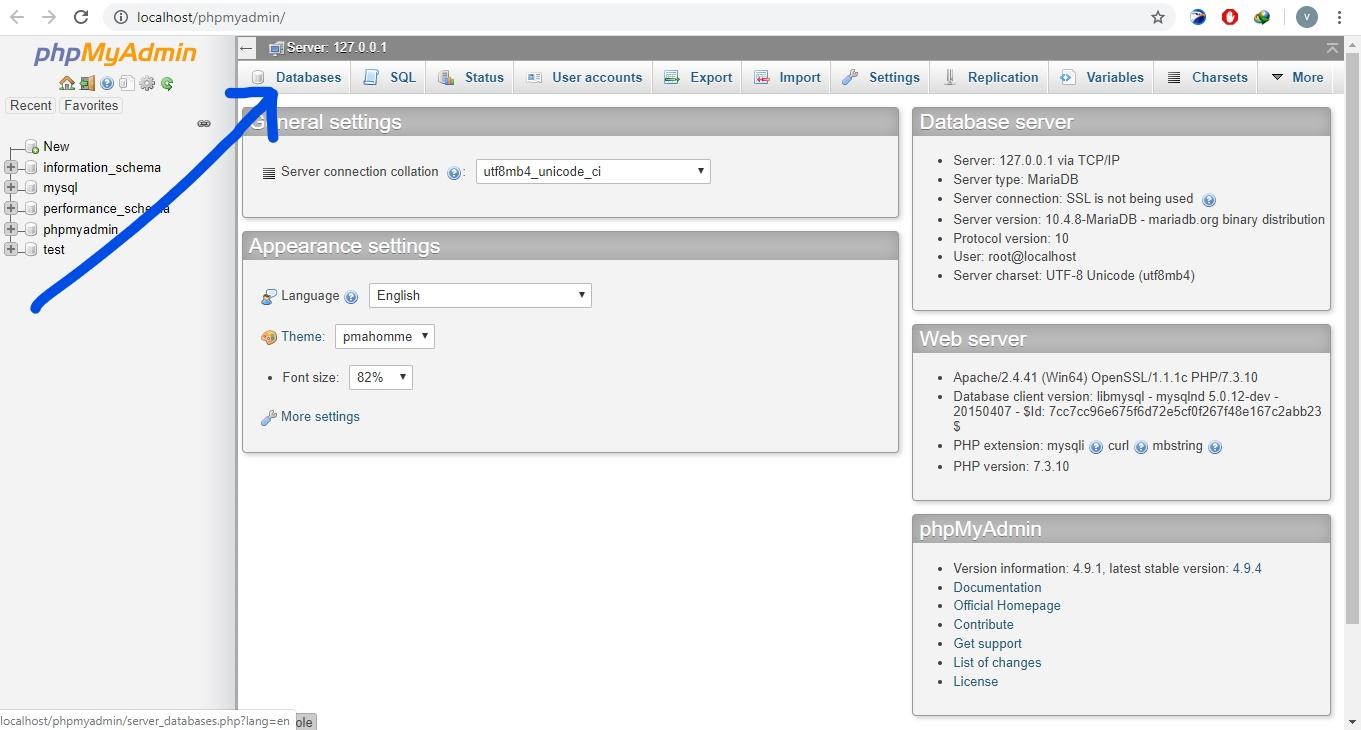
Task: Click the latest version 4.9.4 link
Action: click(x=1247, y=568)
